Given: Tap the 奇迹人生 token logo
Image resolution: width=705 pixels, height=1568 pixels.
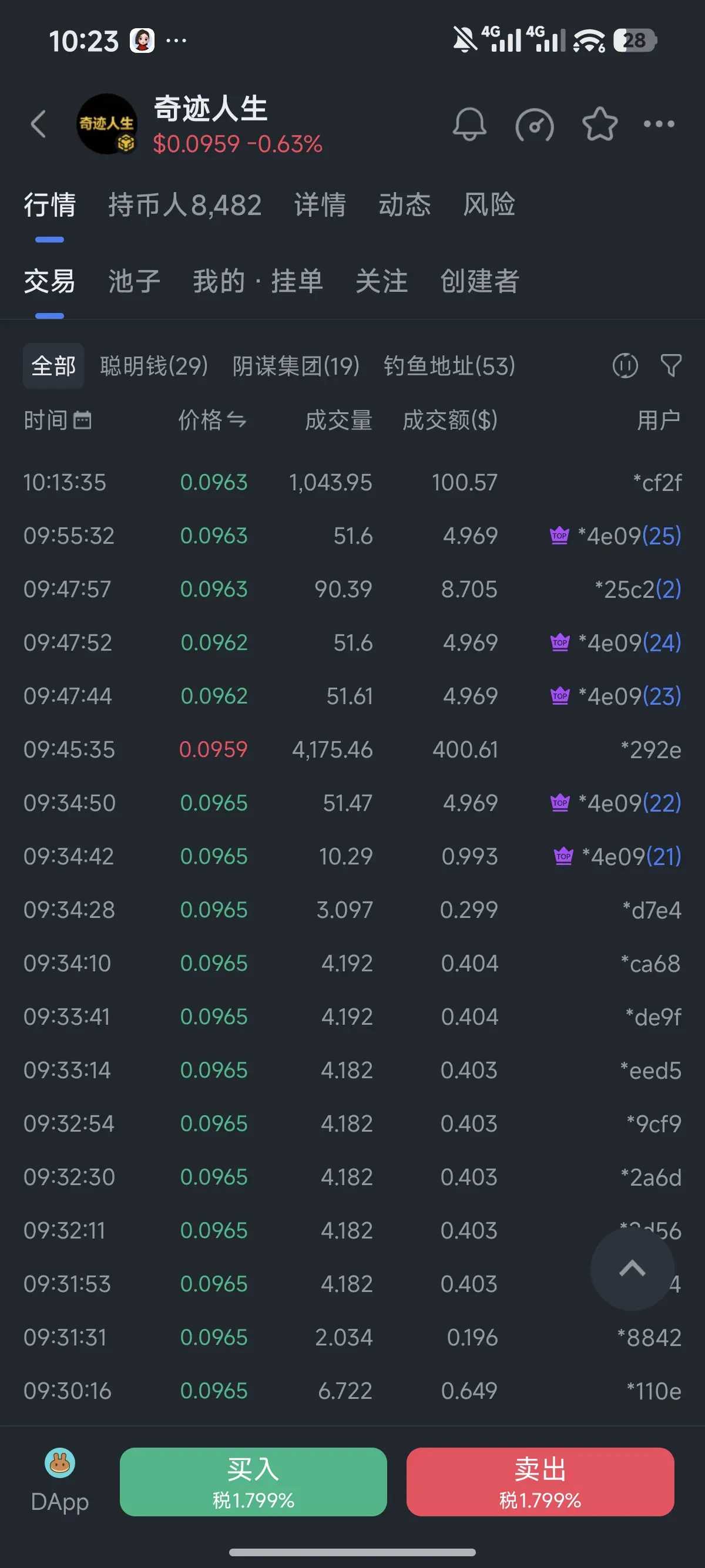Looking at the screenshot, I should pyautogui.click(x=106, y=124).
